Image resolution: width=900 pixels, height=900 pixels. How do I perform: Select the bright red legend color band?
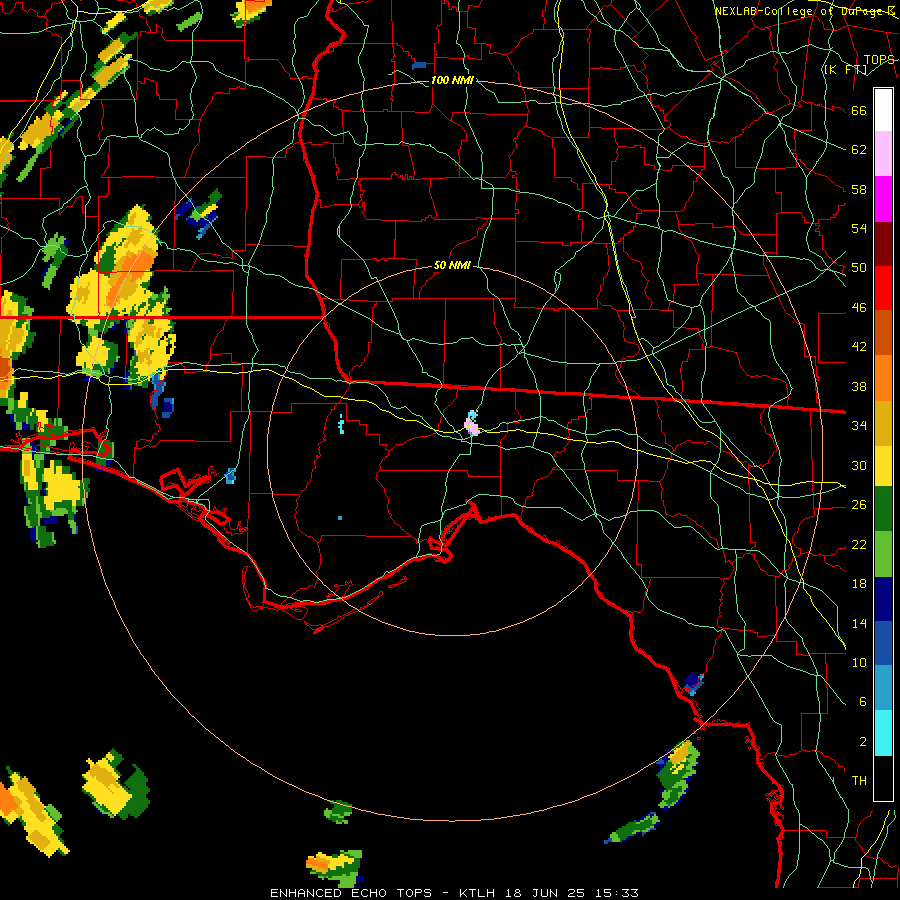(x=883, y=288)
